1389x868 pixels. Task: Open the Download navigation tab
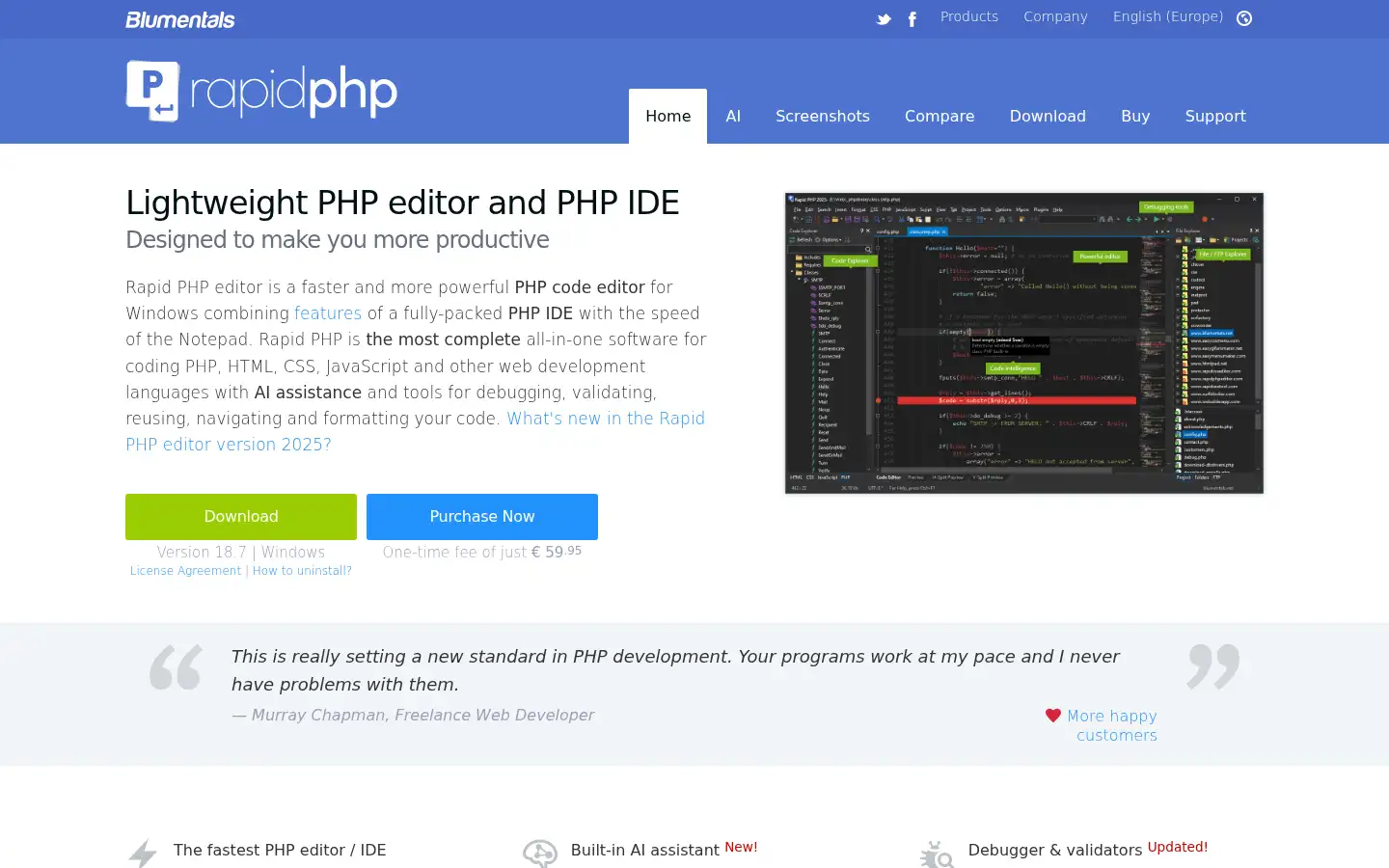1048,116
